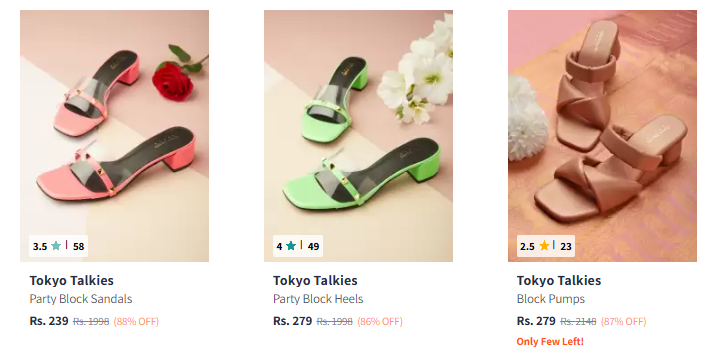The width and height of the screenshot is (710, 363).
Task: Open Tokyo Talkies brand above Party Block Heels
Action: (315, 281)
